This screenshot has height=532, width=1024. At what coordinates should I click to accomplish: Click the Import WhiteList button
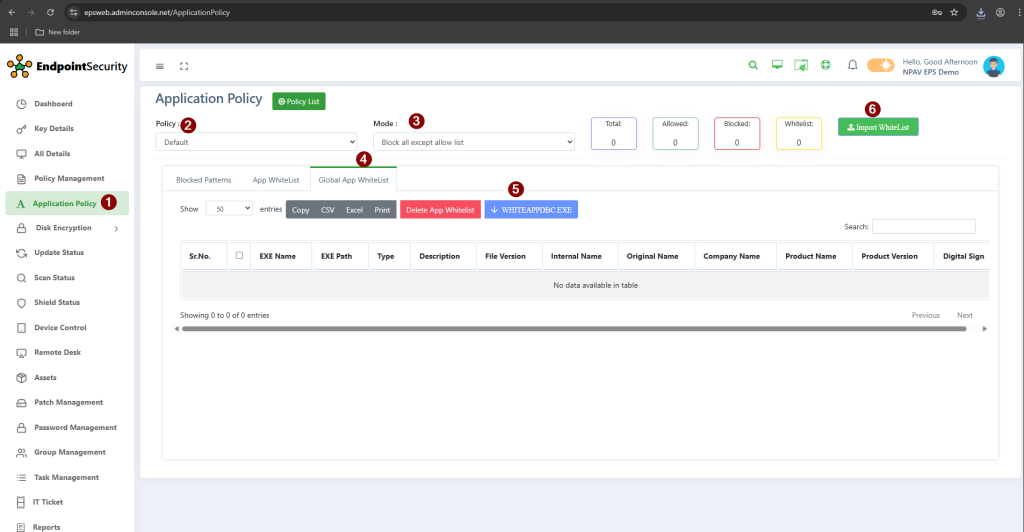[x=877, y=127]
